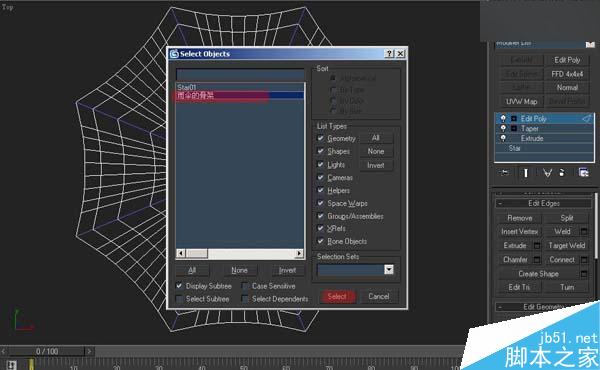Image resolution: width=600 pixels, height=370 pixels.
Task: Toggle the Display Subtree checkbox
Action: pyautogui.click(x=179, y=286)
